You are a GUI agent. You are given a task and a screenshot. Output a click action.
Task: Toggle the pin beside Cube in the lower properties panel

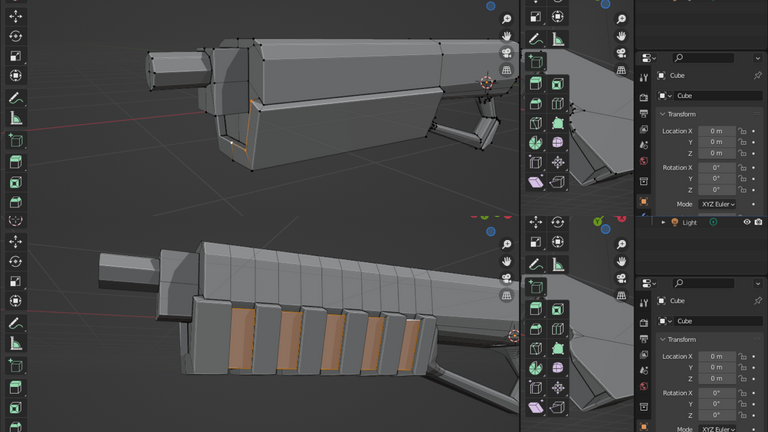[x=758, y=301]
